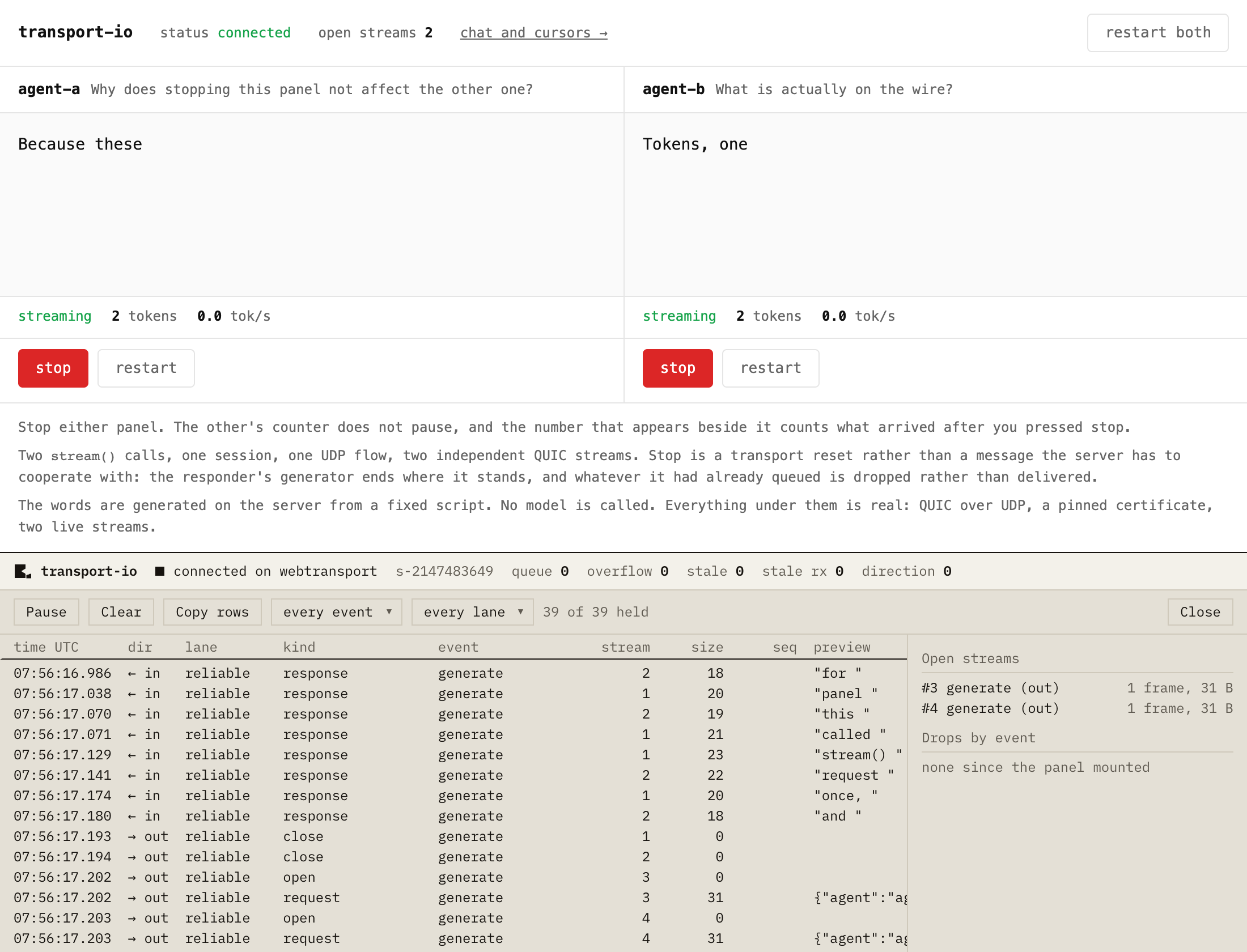
Task: Click agent-a output text 'Because these'
Action: (80, 144)
